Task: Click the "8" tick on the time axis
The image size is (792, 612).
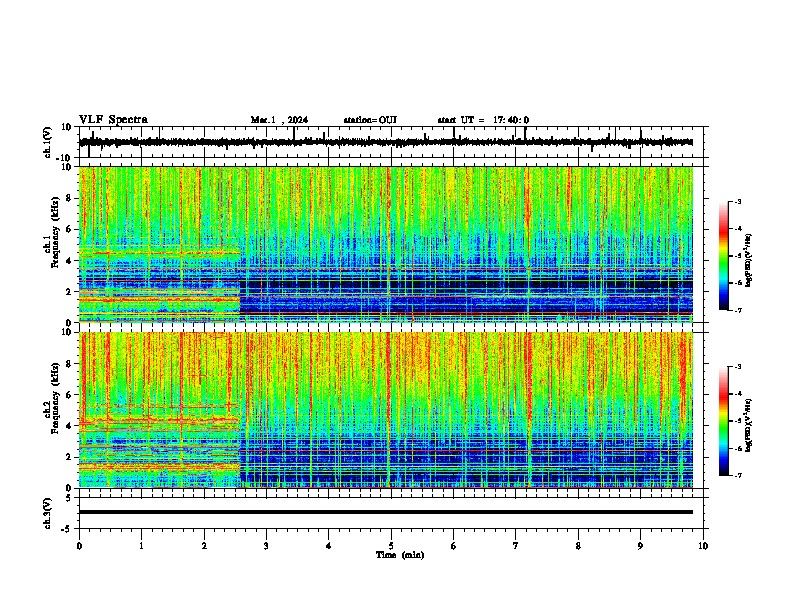Action: coord(578,546)
